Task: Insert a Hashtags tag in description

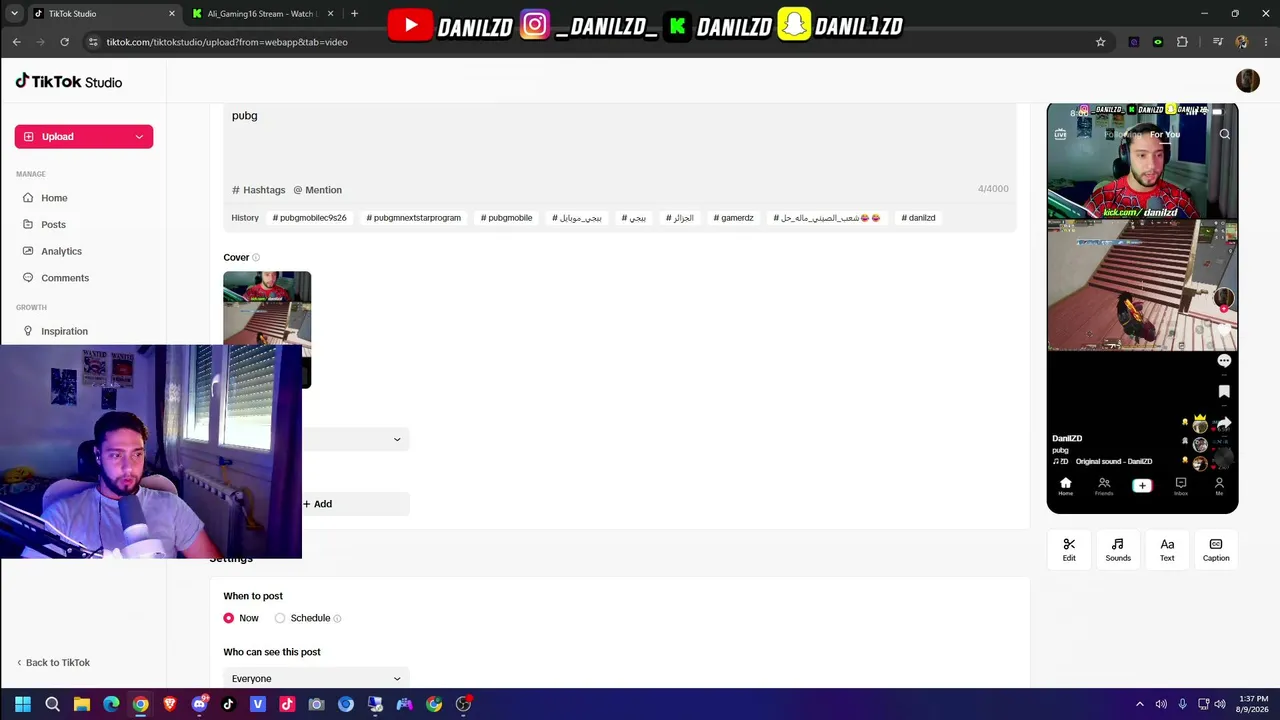Action: coord(259,190)
